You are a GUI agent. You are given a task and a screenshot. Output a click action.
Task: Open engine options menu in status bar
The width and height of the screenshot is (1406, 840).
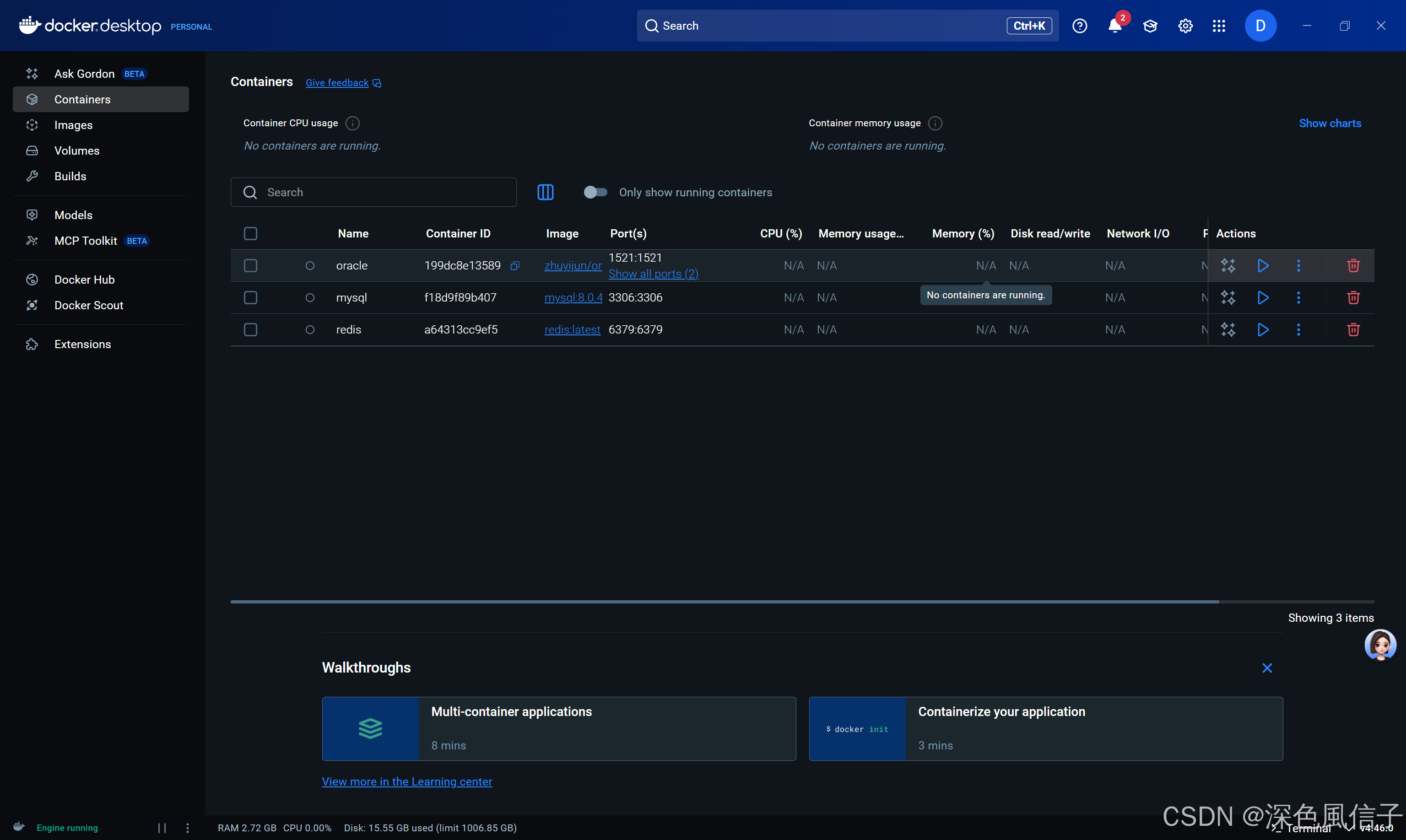point(188,828)
